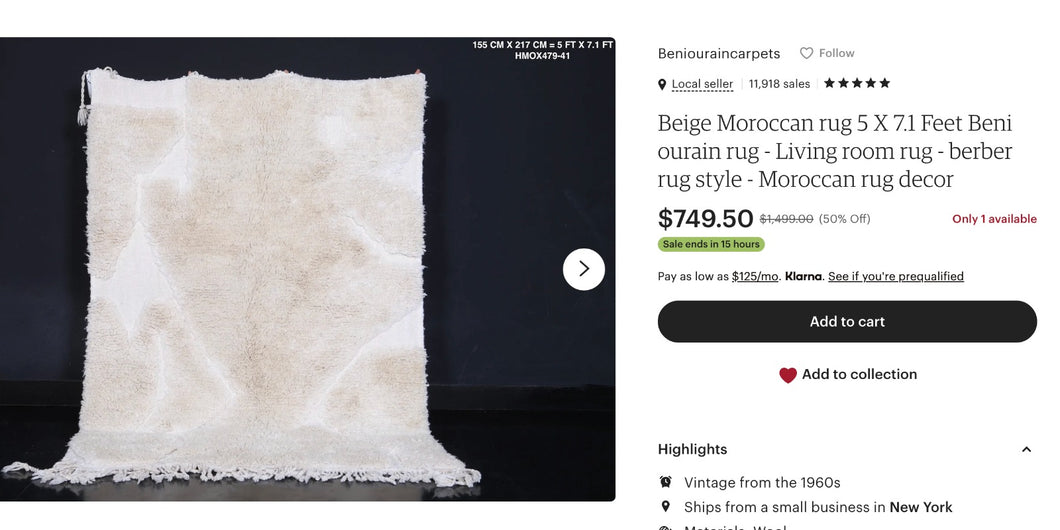
Task: Click See if you're prequalified
Action: coord(895,276)
